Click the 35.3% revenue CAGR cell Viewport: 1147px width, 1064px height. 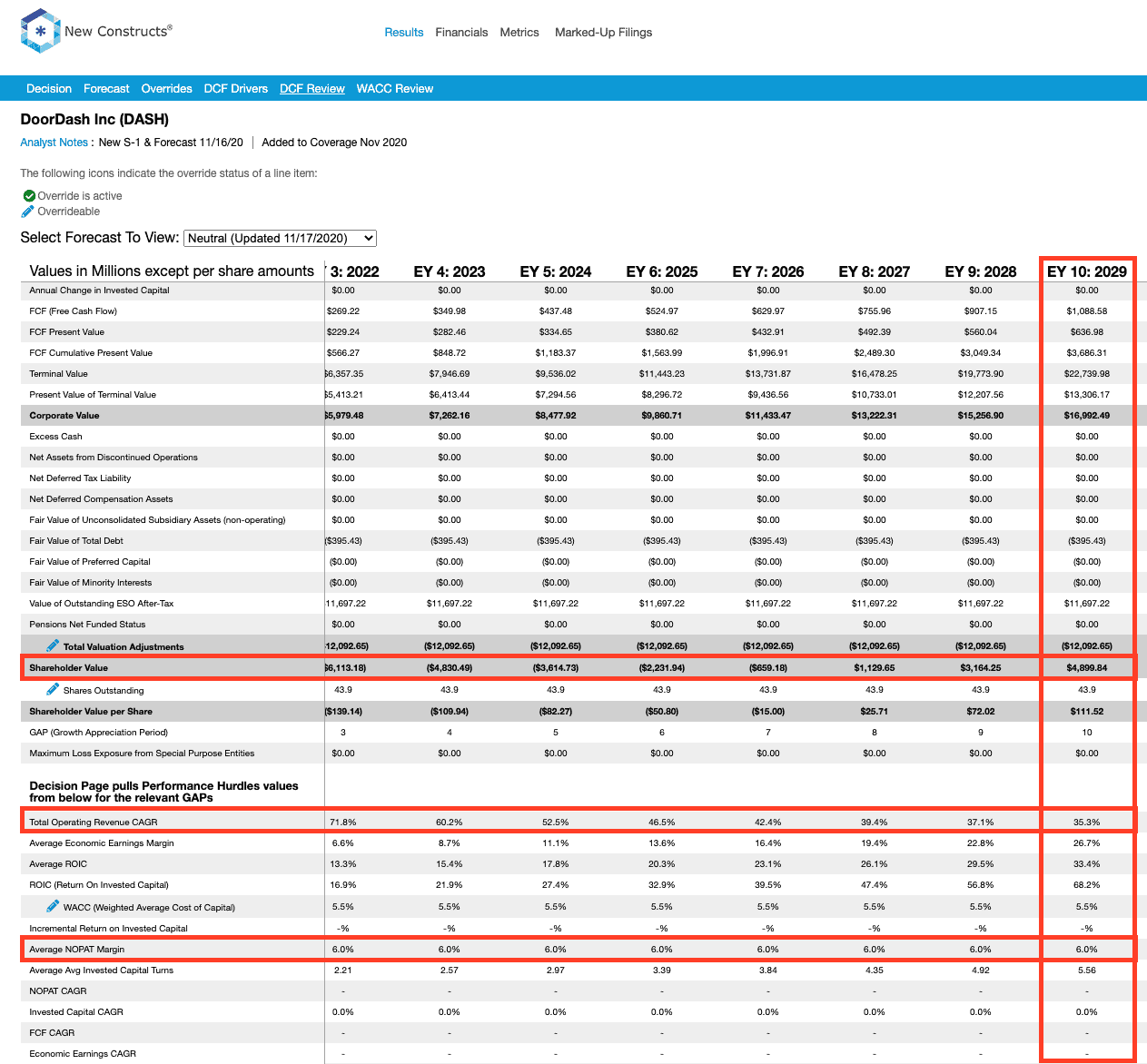pos(1087,823)
